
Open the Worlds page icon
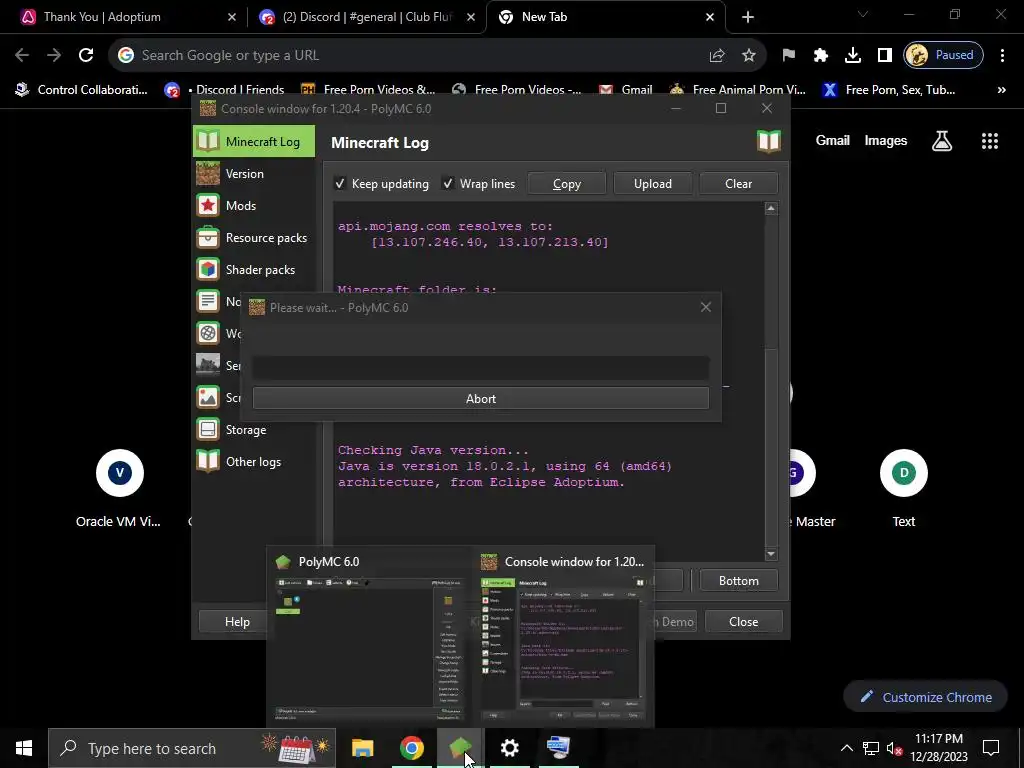tap(208, 334)
